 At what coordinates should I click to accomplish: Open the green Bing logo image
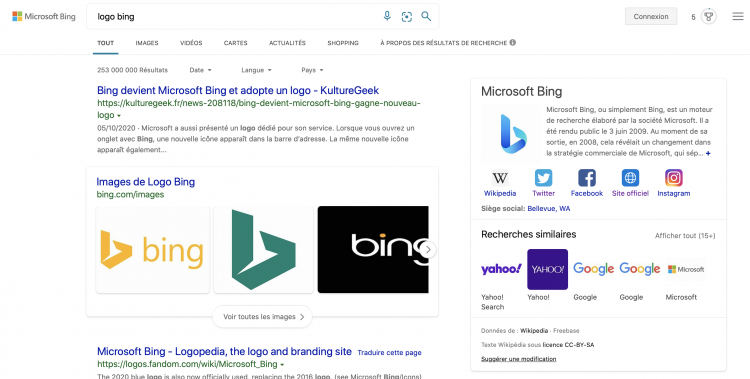264,249
